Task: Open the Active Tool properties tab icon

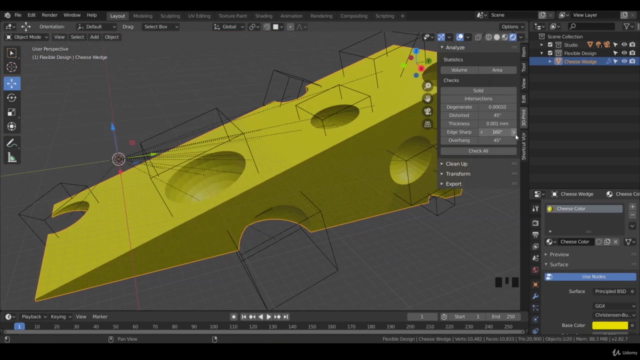Action: [536, 209]
